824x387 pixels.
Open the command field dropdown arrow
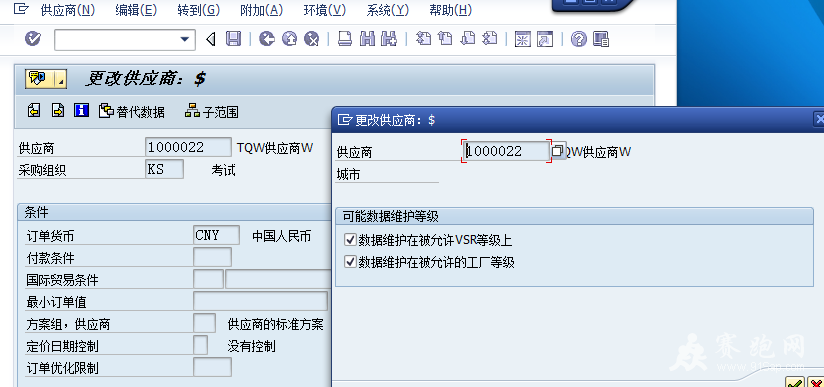(x=184, y=39)
